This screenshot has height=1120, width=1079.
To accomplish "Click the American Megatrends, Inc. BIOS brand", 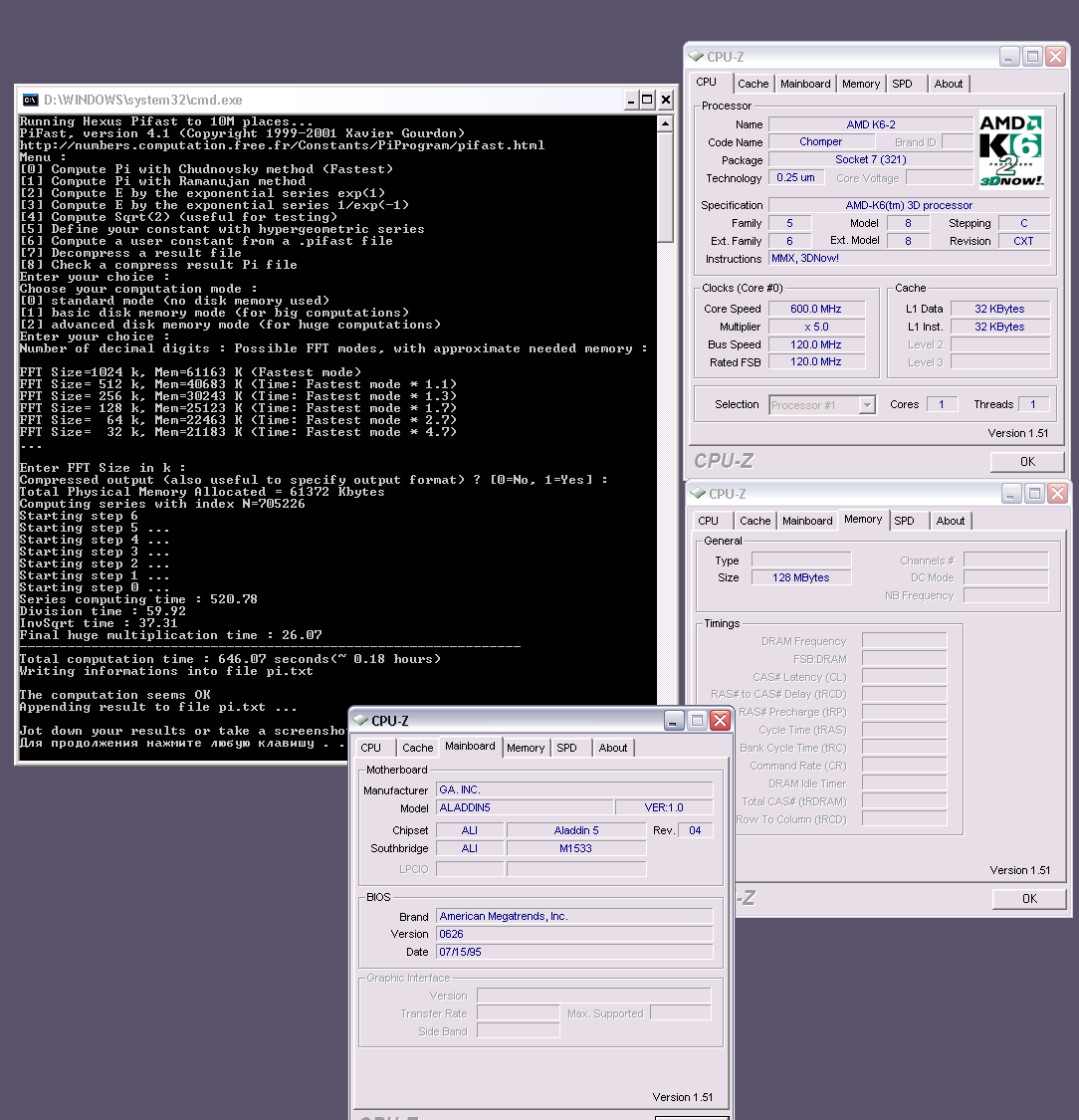I will click(574, 917).
